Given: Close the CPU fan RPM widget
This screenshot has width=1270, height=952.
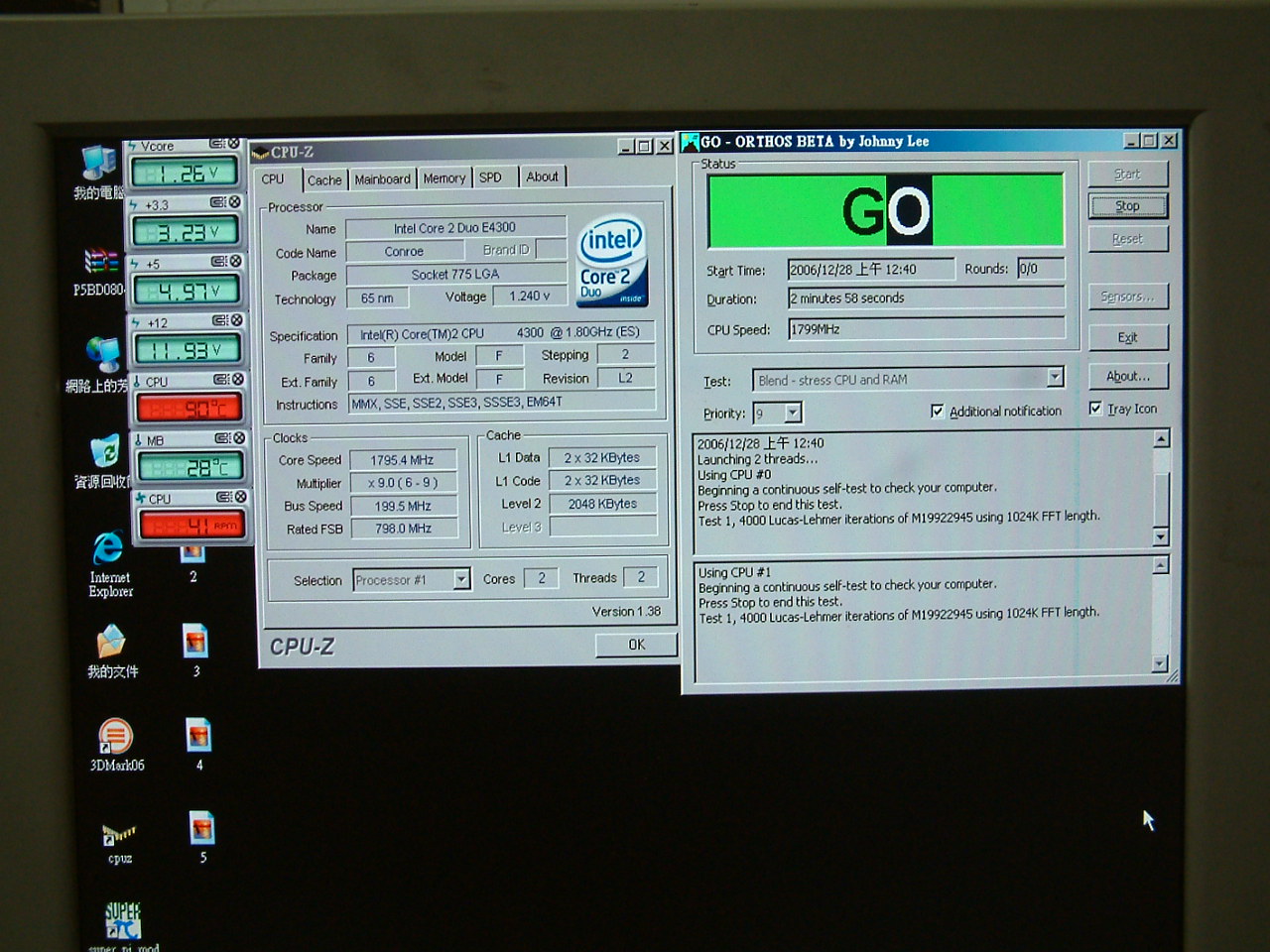Looking at the screenshot, I should point(241,496).
